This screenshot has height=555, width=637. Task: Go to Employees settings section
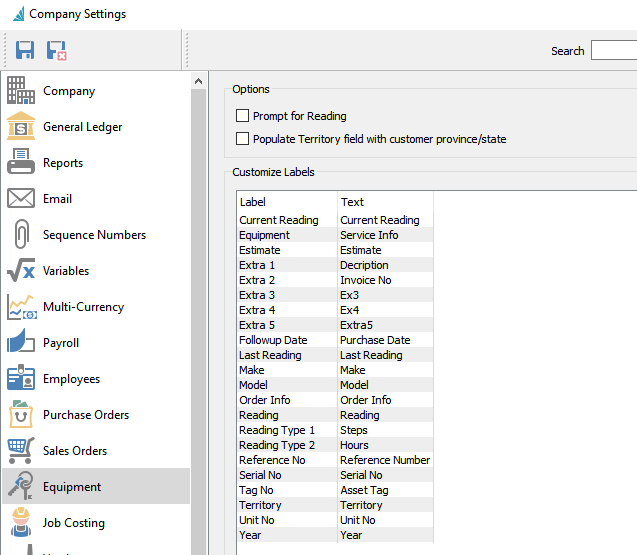pos(71,379)
